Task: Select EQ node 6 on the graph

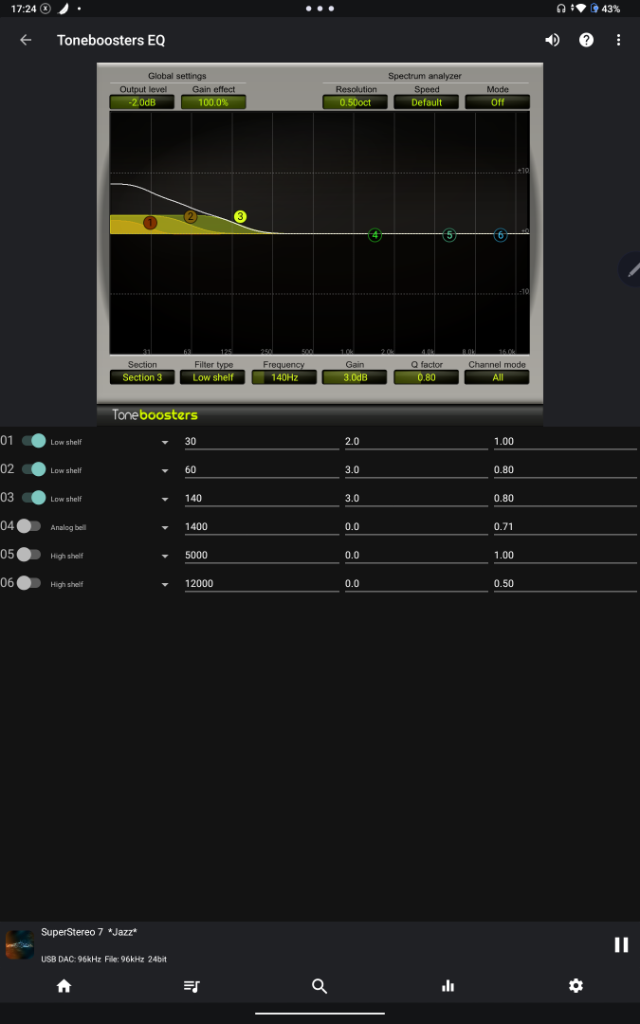Action: pos(500,235)
